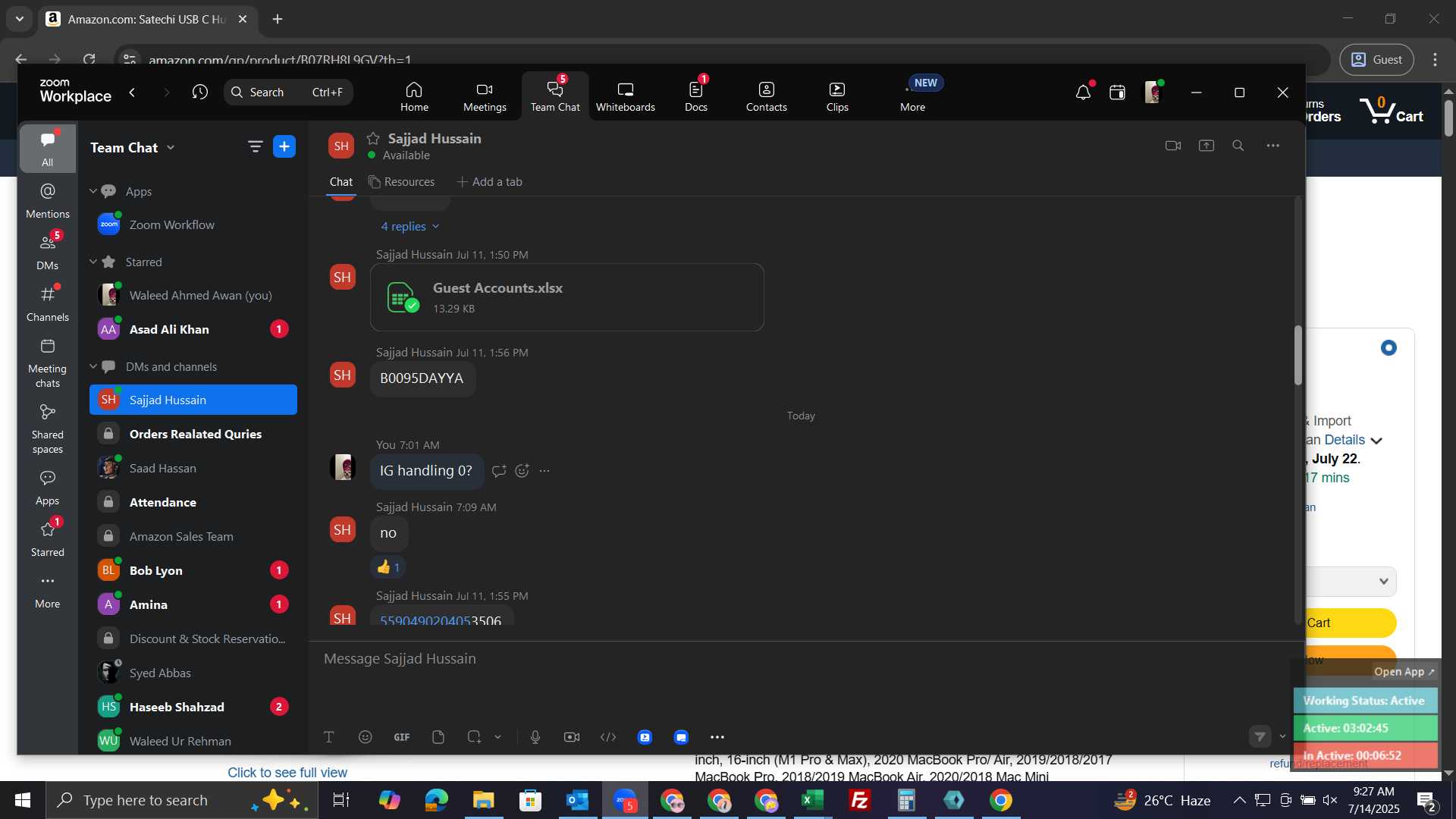The height and width of the screenshot is (819, 1456).
Task: Select the All chats sidebar item
Action: (x=47, y=148)
